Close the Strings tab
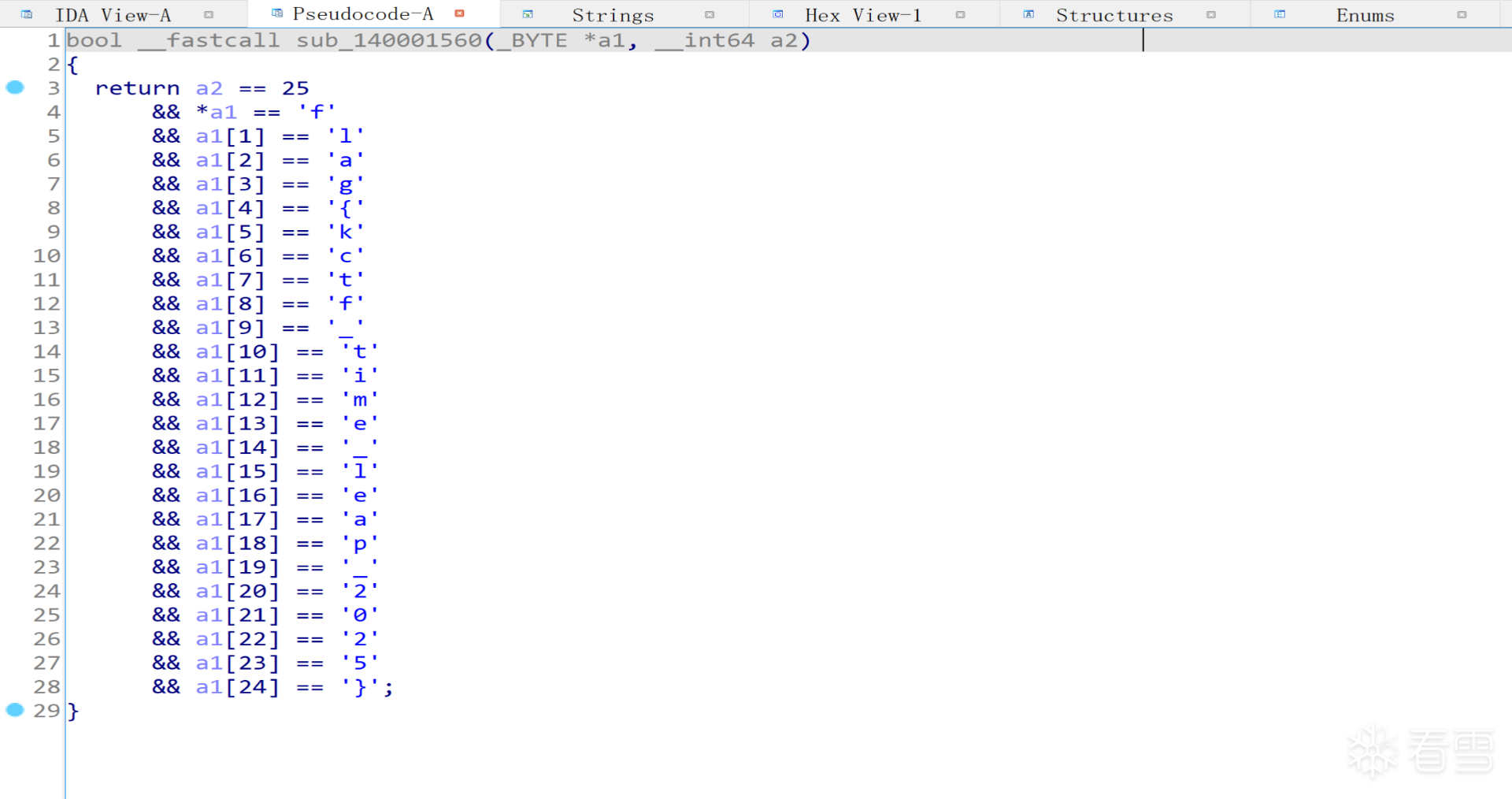Image resolution: width=1512 pixels, height=799 pixels. [x=710, y=15]
